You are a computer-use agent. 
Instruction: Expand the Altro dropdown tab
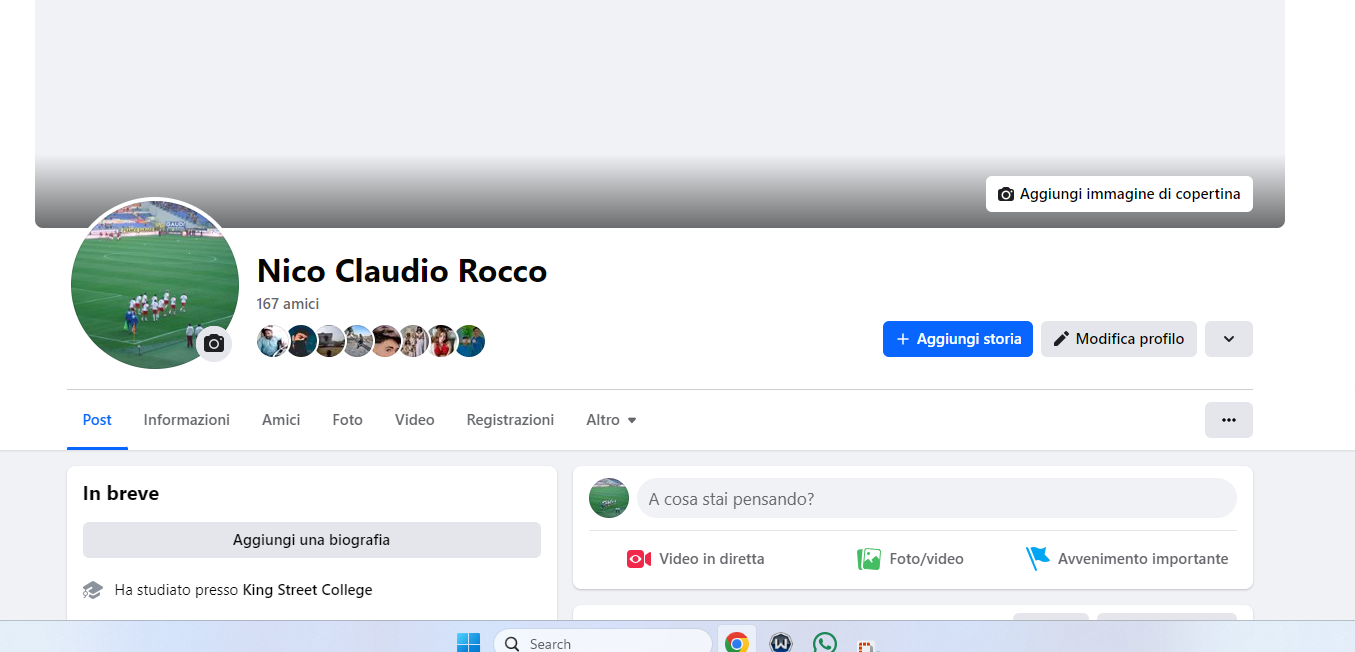point(611,420)
